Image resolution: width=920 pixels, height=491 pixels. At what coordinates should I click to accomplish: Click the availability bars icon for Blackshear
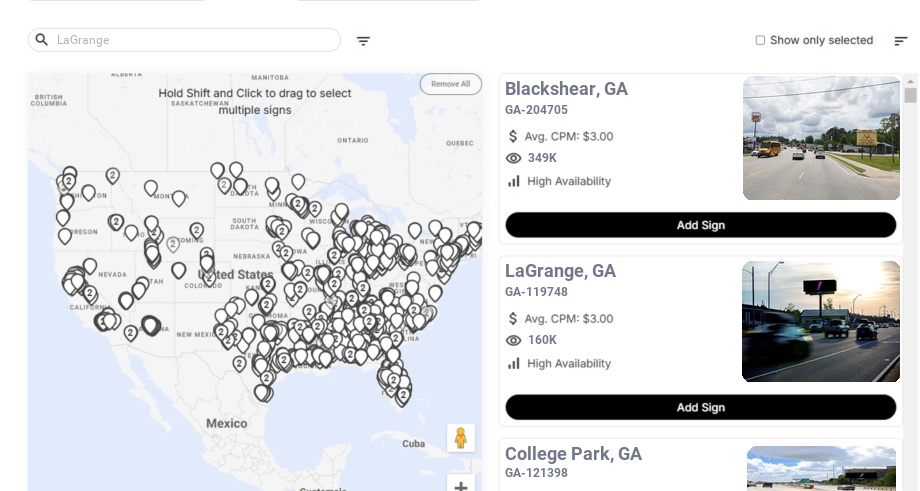point(514,181)
